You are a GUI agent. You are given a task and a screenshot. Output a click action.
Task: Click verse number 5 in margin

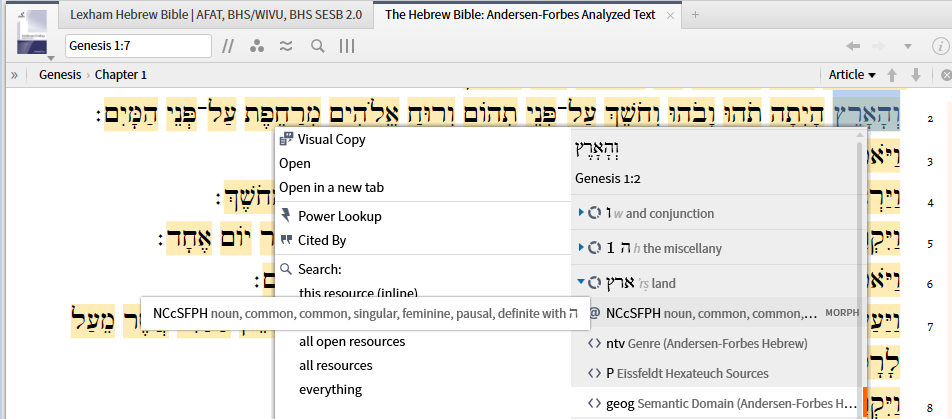coord(930,244)
